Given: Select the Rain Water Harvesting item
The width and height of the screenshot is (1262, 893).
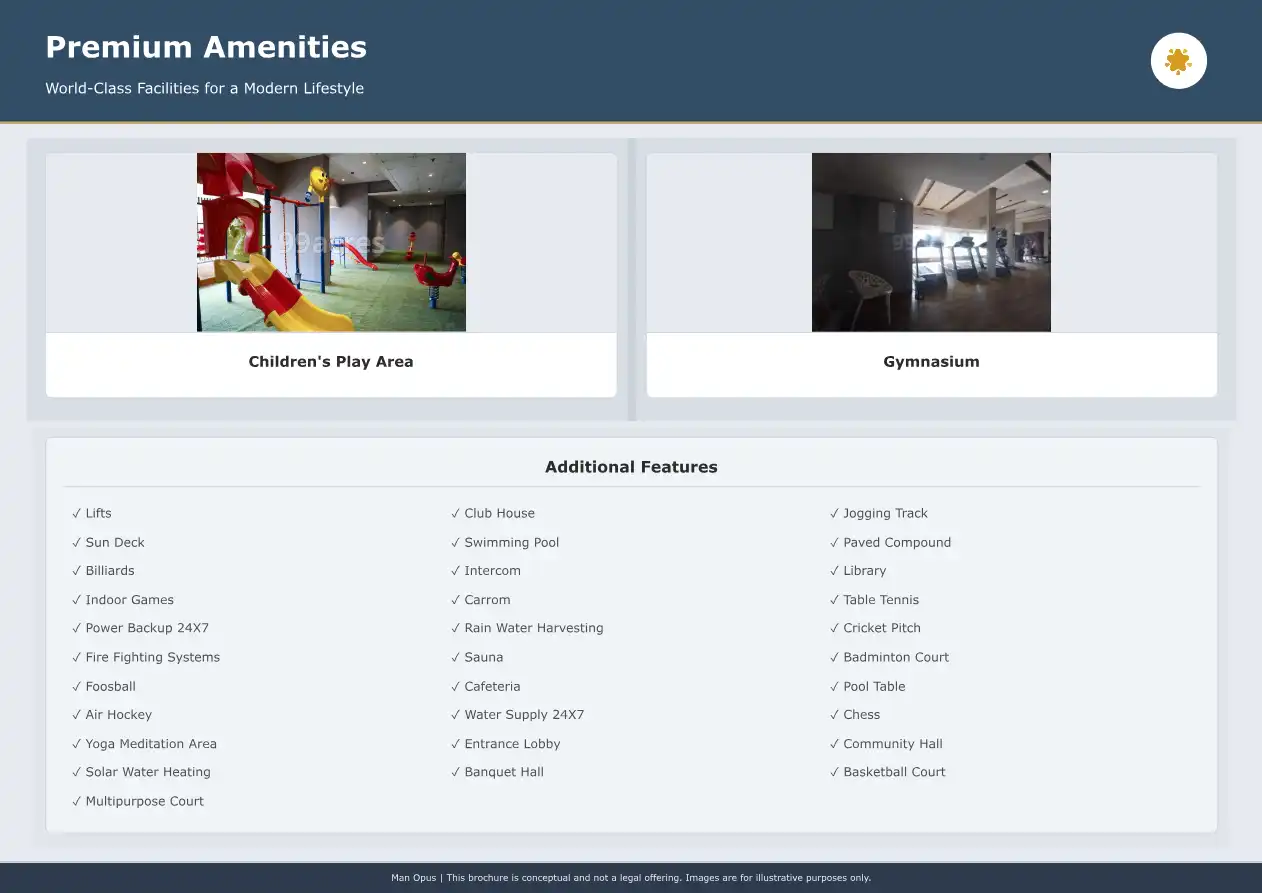Looking at the screenshot, I should [x=533, y=628].
